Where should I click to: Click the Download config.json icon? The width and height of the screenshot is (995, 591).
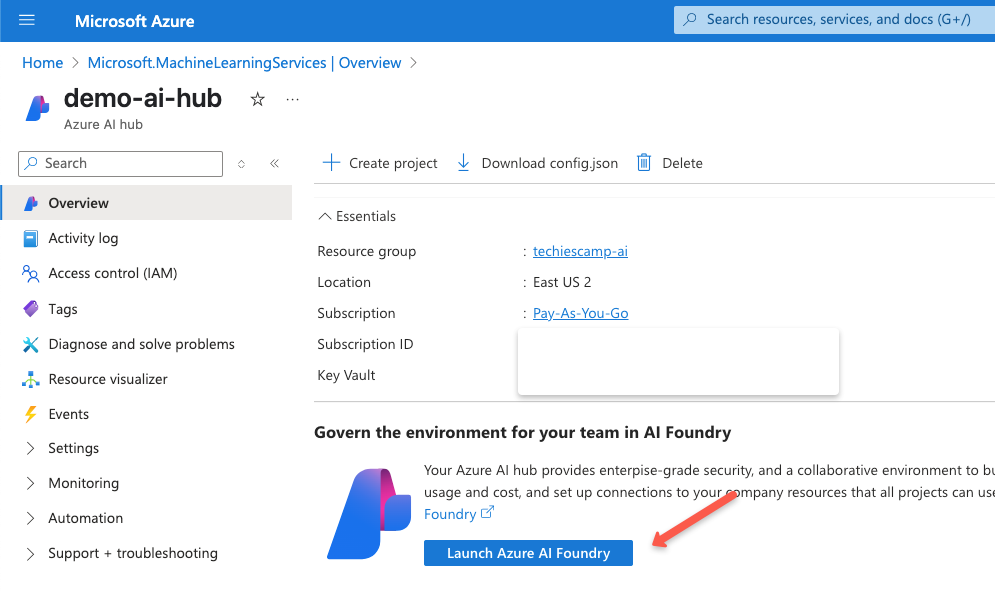(463, 162)
